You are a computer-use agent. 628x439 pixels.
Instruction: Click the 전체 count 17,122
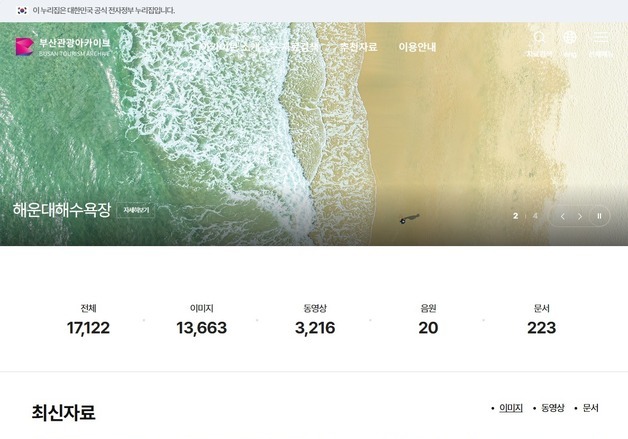(88, 328)
